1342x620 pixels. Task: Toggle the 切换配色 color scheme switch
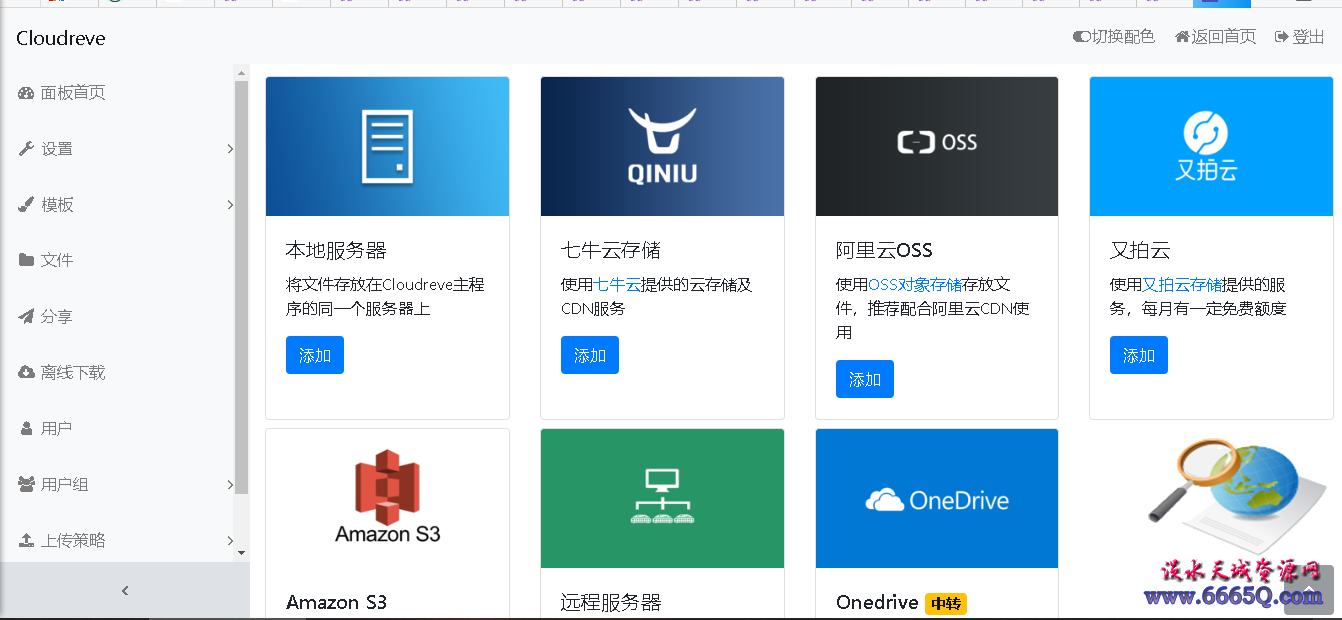coord(1081,37)
